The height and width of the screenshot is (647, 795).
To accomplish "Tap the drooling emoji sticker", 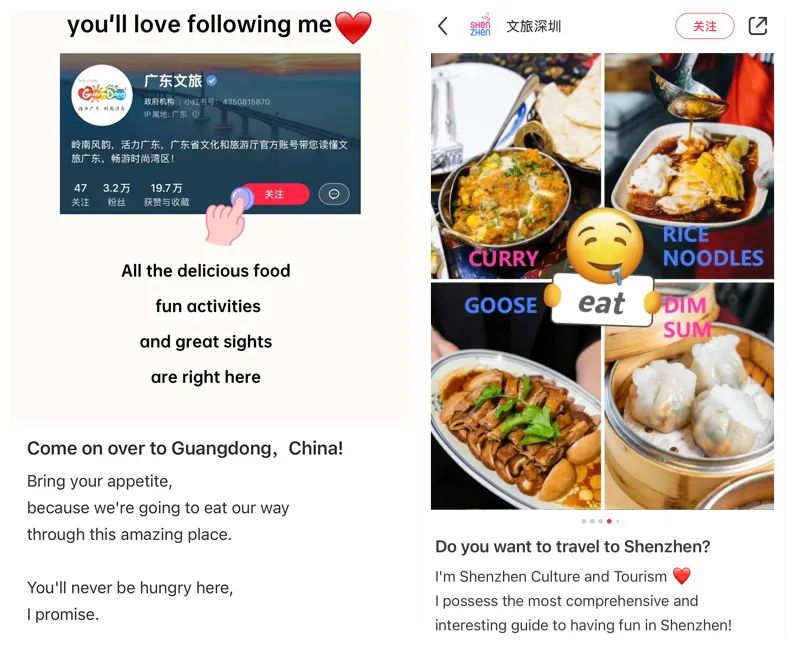I will 604,247.
